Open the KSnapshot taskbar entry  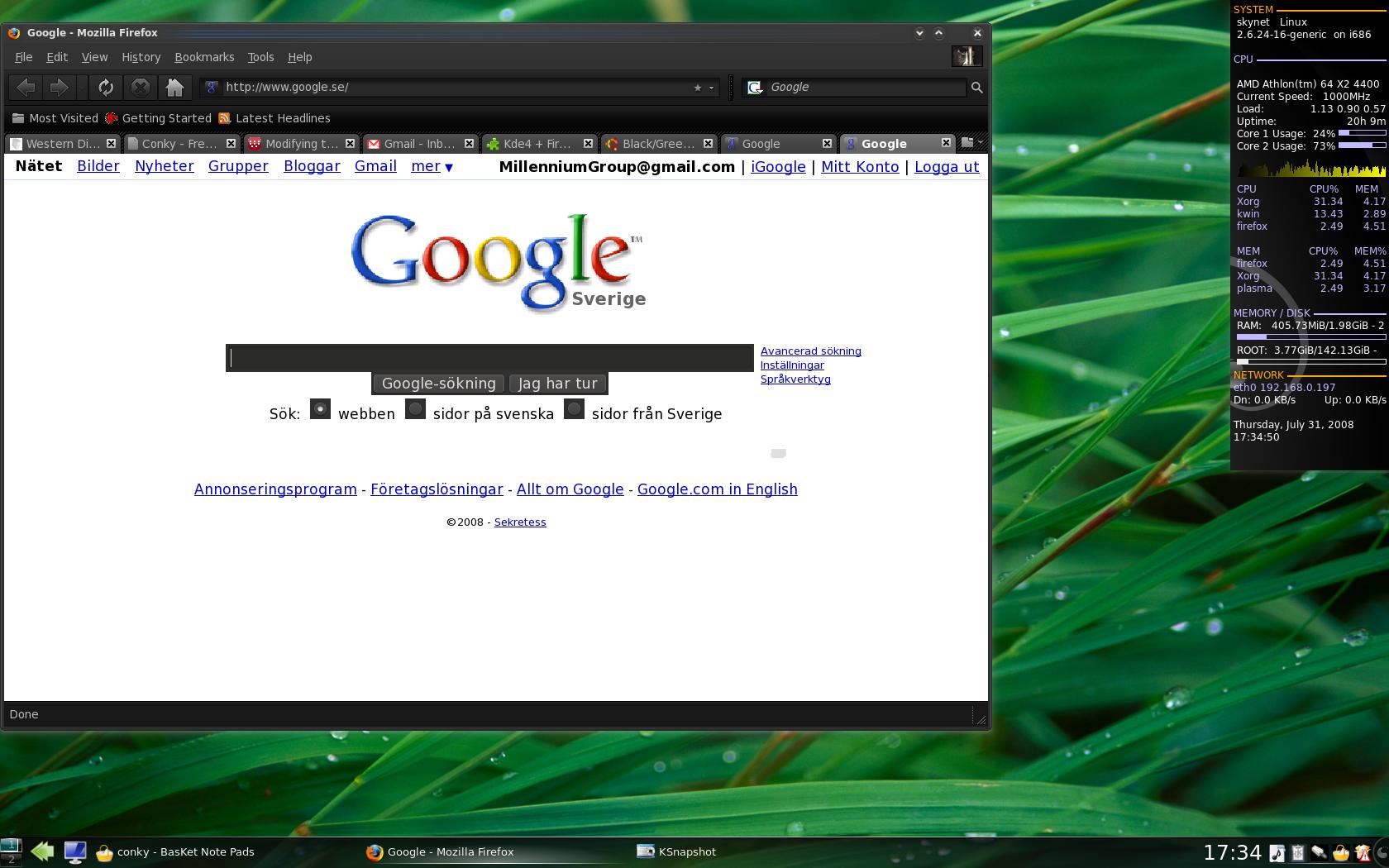coord(676,851)
